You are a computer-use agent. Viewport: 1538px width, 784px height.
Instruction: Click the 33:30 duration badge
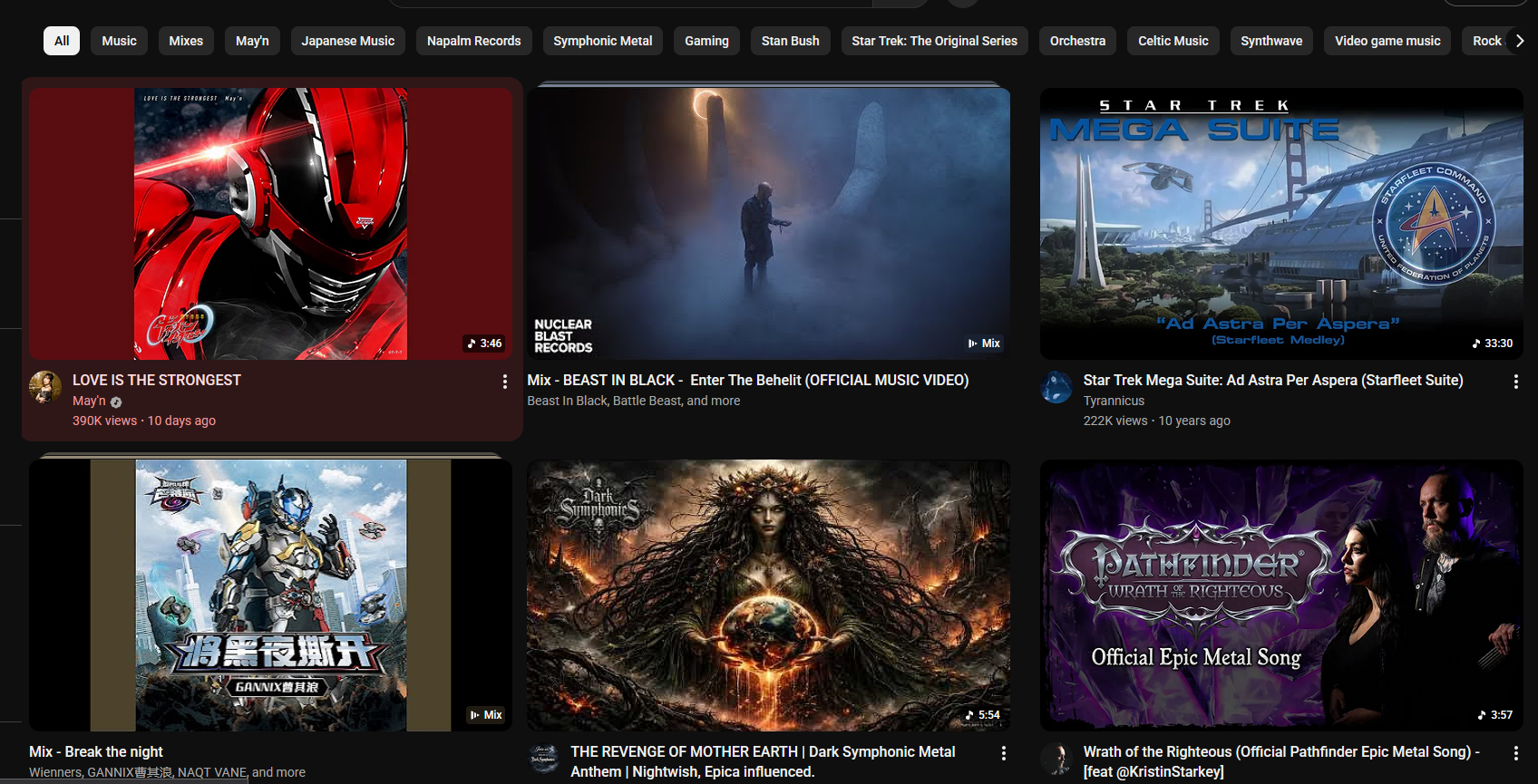pyautogui.click(x=1493, y=344)
